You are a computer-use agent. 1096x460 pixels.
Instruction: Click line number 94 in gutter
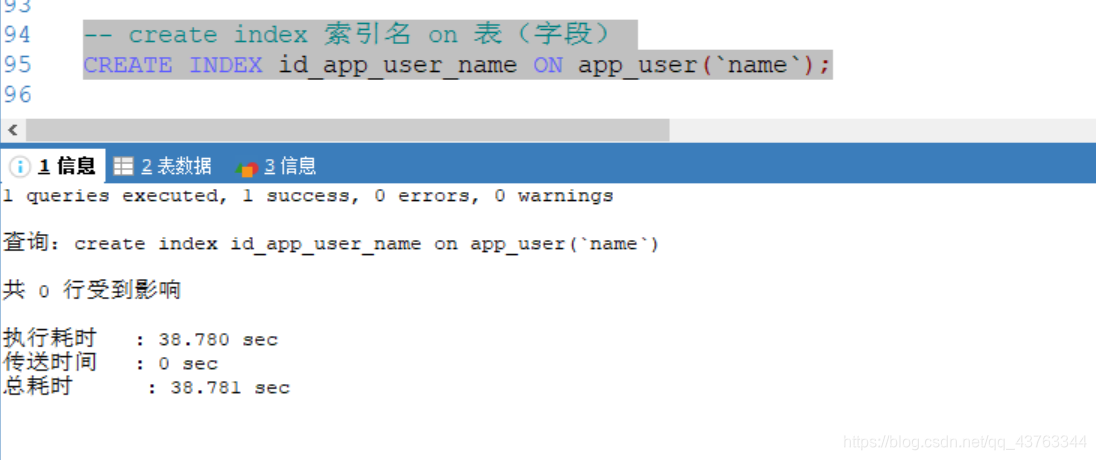point(17,34)
